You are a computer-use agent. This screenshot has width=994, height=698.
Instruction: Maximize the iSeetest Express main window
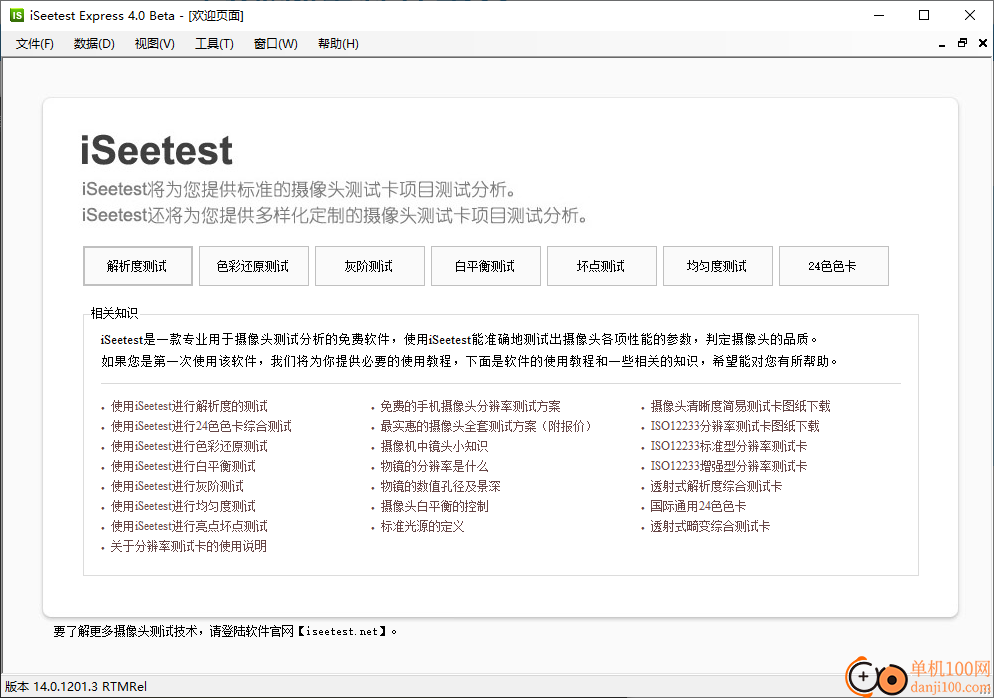pyautogui.click(x=924, y=15)
